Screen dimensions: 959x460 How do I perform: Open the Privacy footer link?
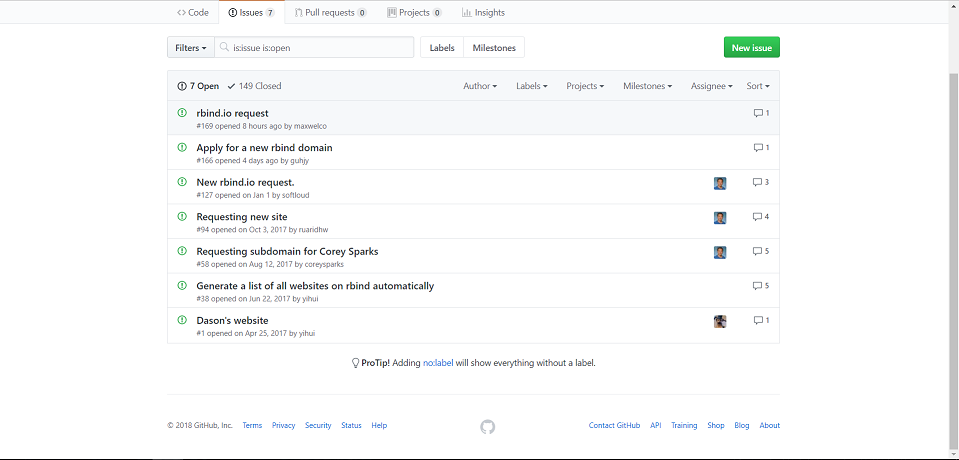(284, 426)
